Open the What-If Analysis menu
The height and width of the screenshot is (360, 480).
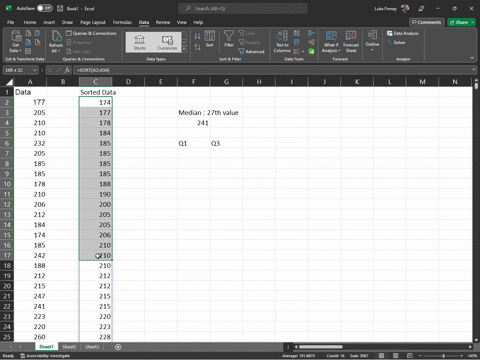coord(331,42)
